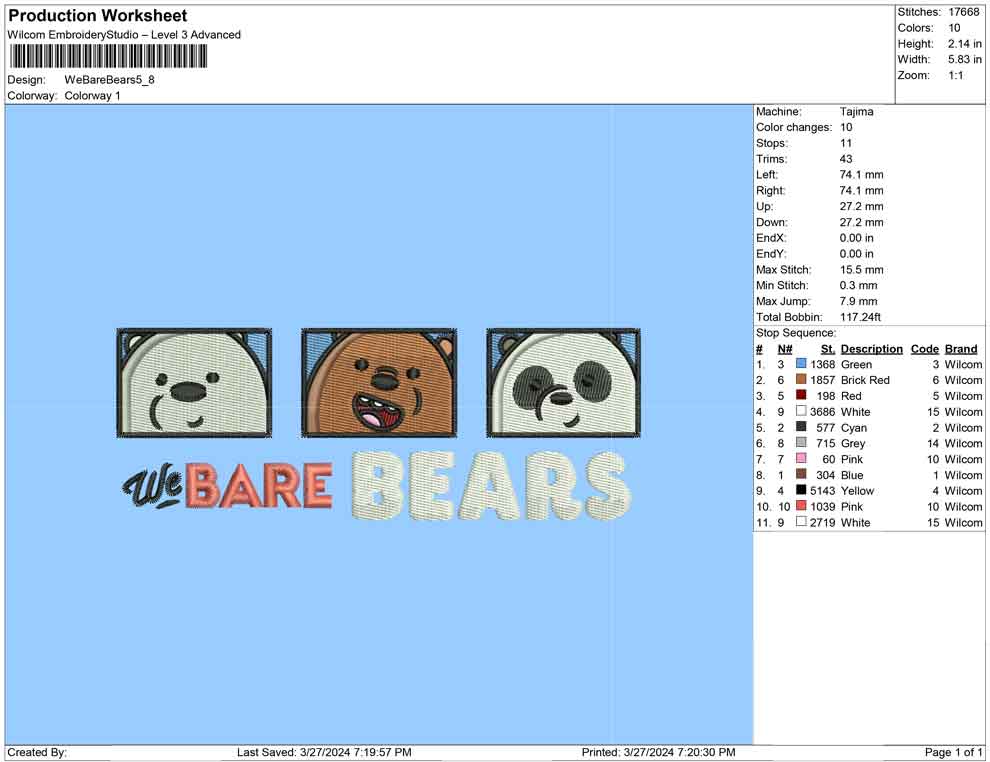Click the Total Bobbin value '117.24ft'

click(x=861, y=317)
